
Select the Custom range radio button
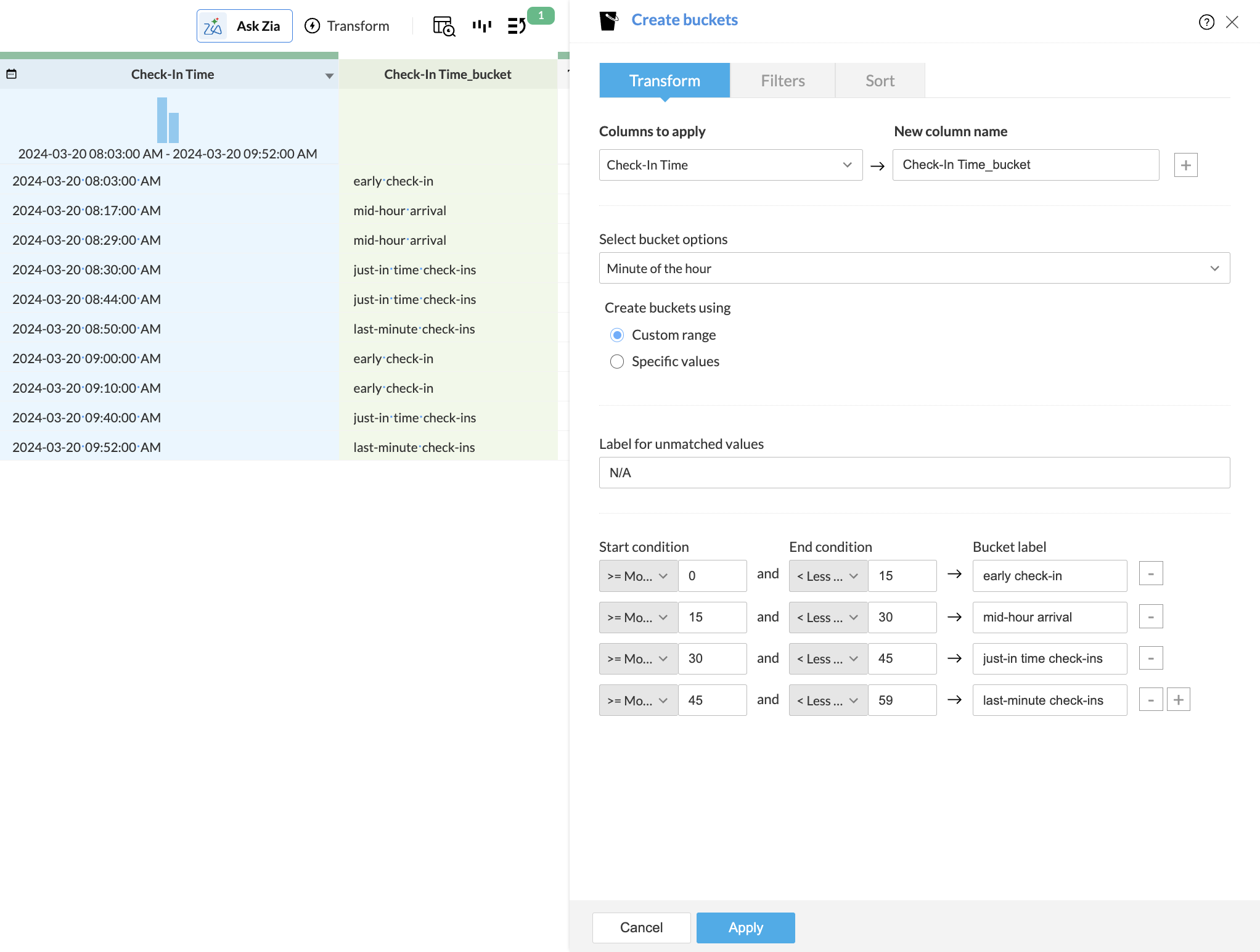coord(617,335)
